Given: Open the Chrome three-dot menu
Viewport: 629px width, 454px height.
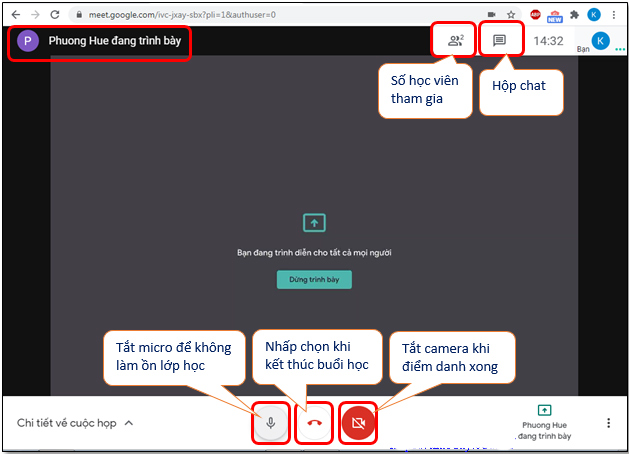Looking at the screenshot, I should coord(614,15).
